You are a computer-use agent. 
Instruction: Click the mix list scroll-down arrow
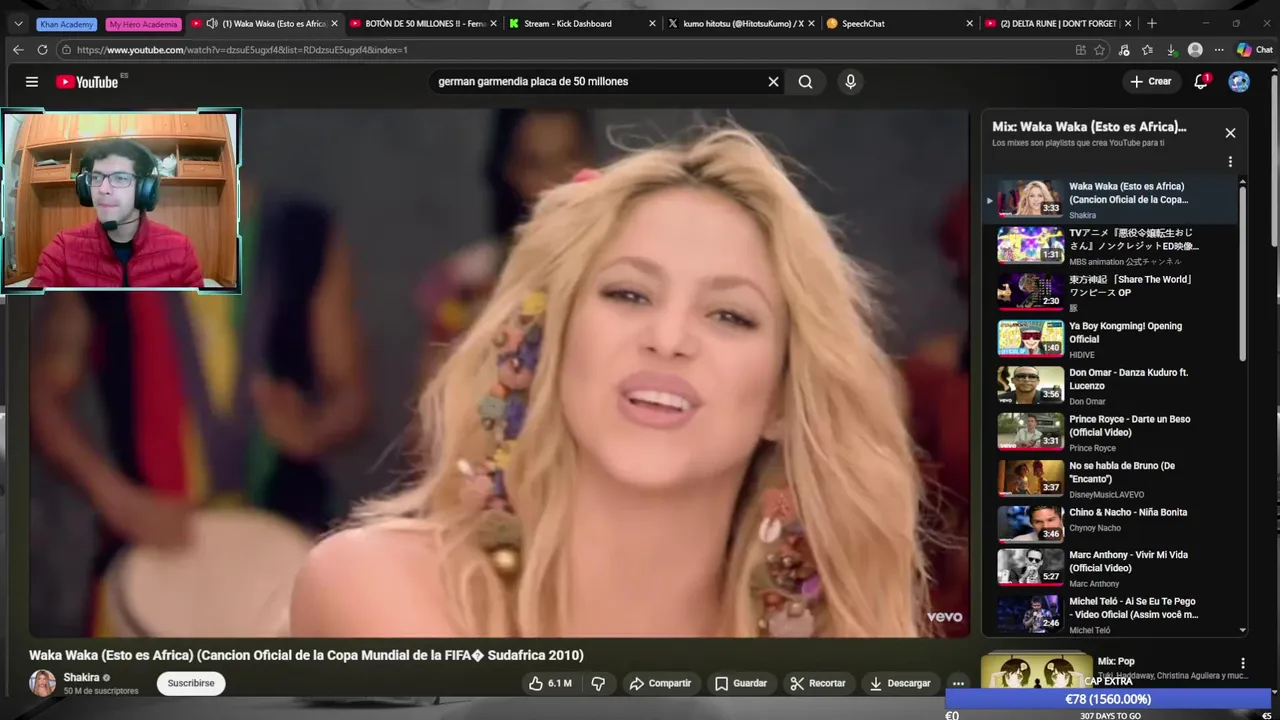click(x=1243, y=630)
